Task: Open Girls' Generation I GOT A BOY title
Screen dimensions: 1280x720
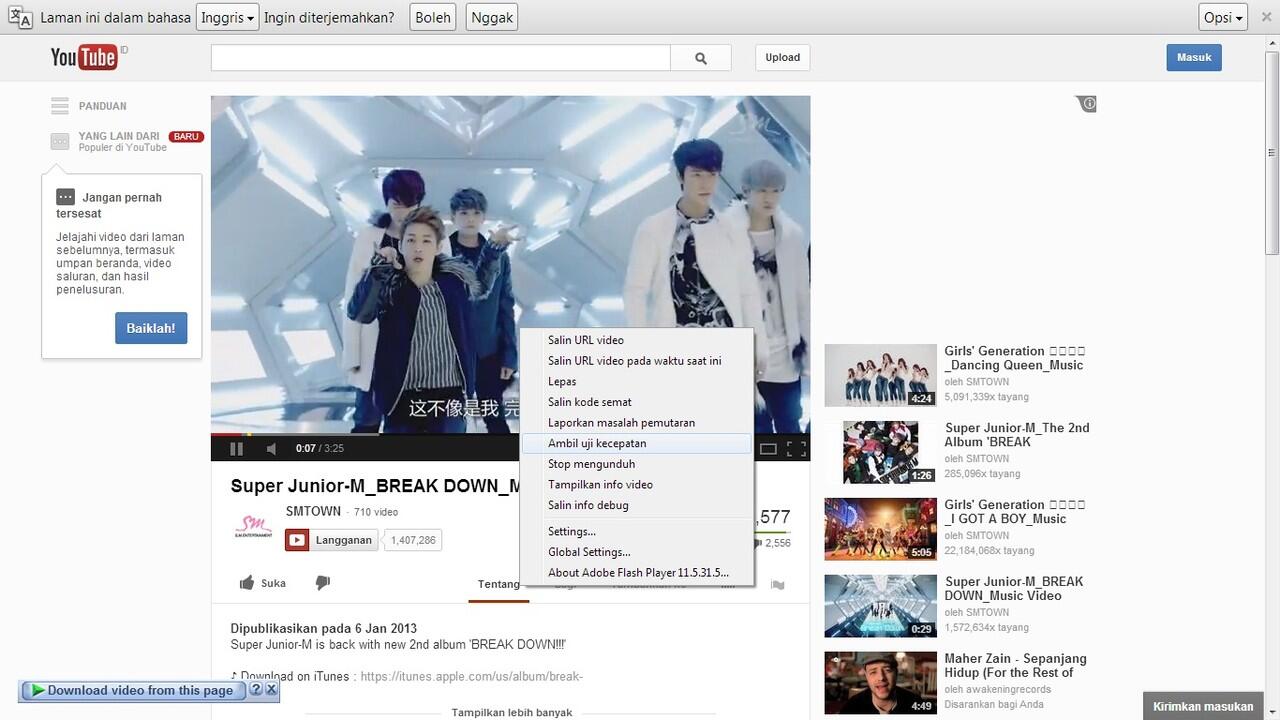Action: [x=1015, y=512]
